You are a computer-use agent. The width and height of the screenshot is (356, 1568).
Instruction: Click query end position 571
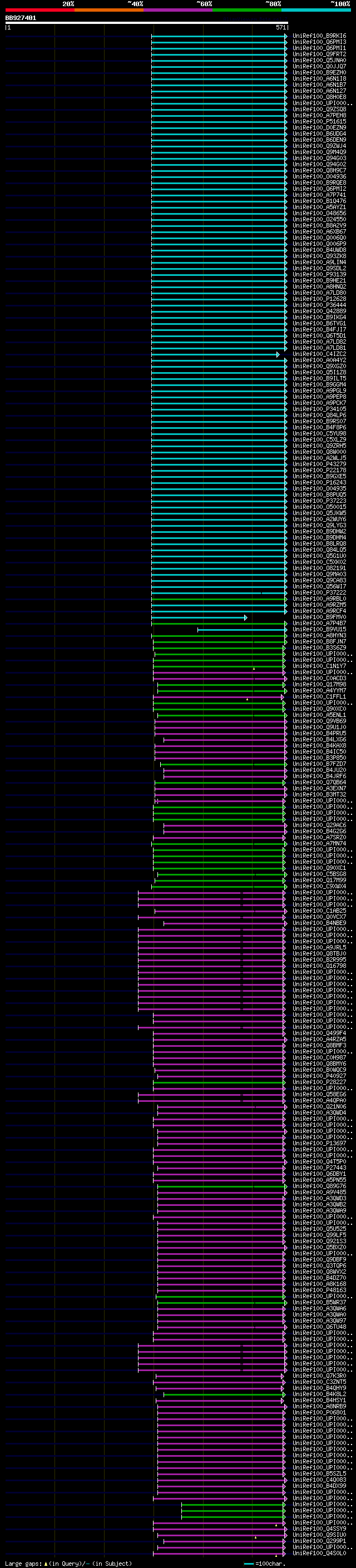click(x=281, y=27)
